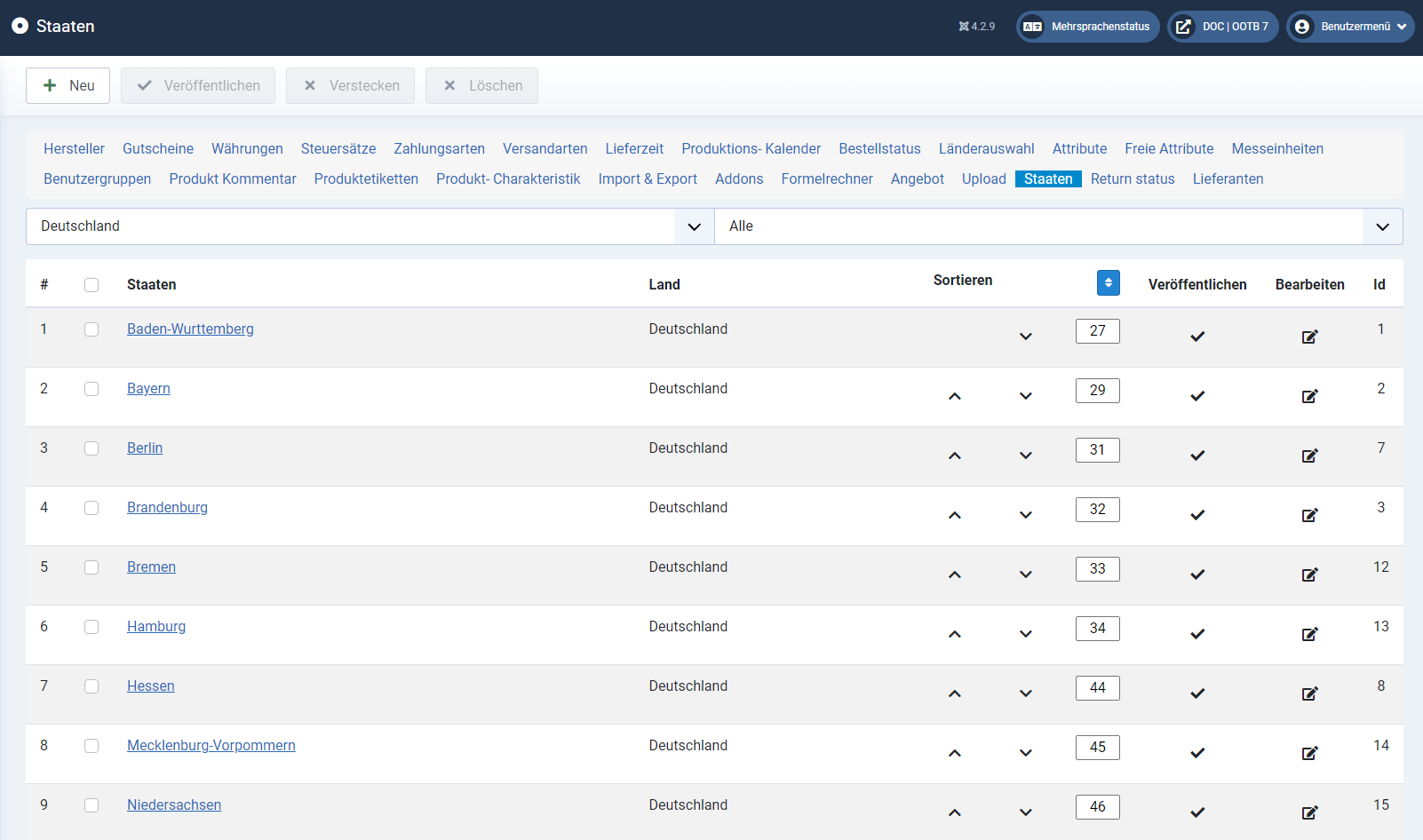Click edit icon for Brandenburg
1423x840 pixels.
pos(1309,515)
